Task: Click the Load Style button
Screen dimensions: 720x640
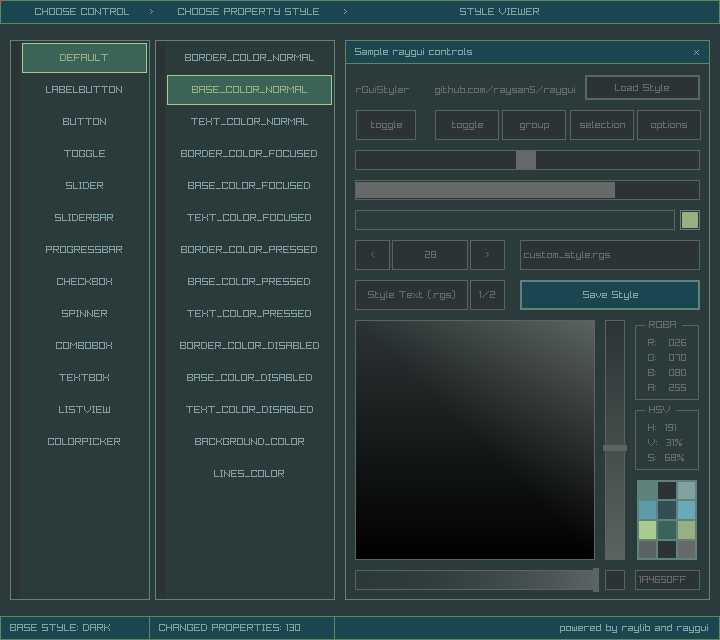Action: click(642, 88)
